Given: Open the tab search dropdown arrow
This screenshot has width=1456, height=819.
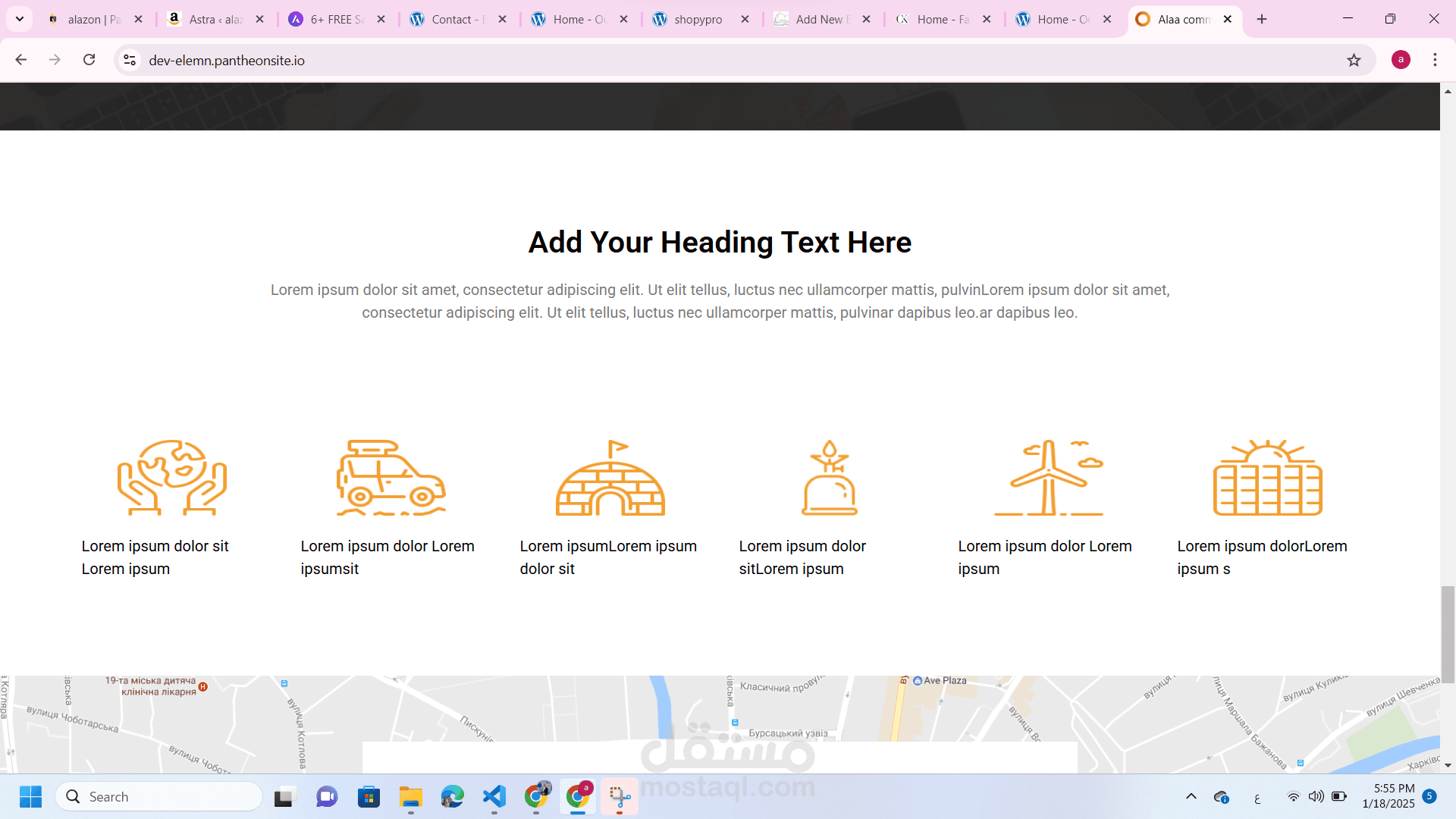Looking at the screenshot, I should (20, 19).
